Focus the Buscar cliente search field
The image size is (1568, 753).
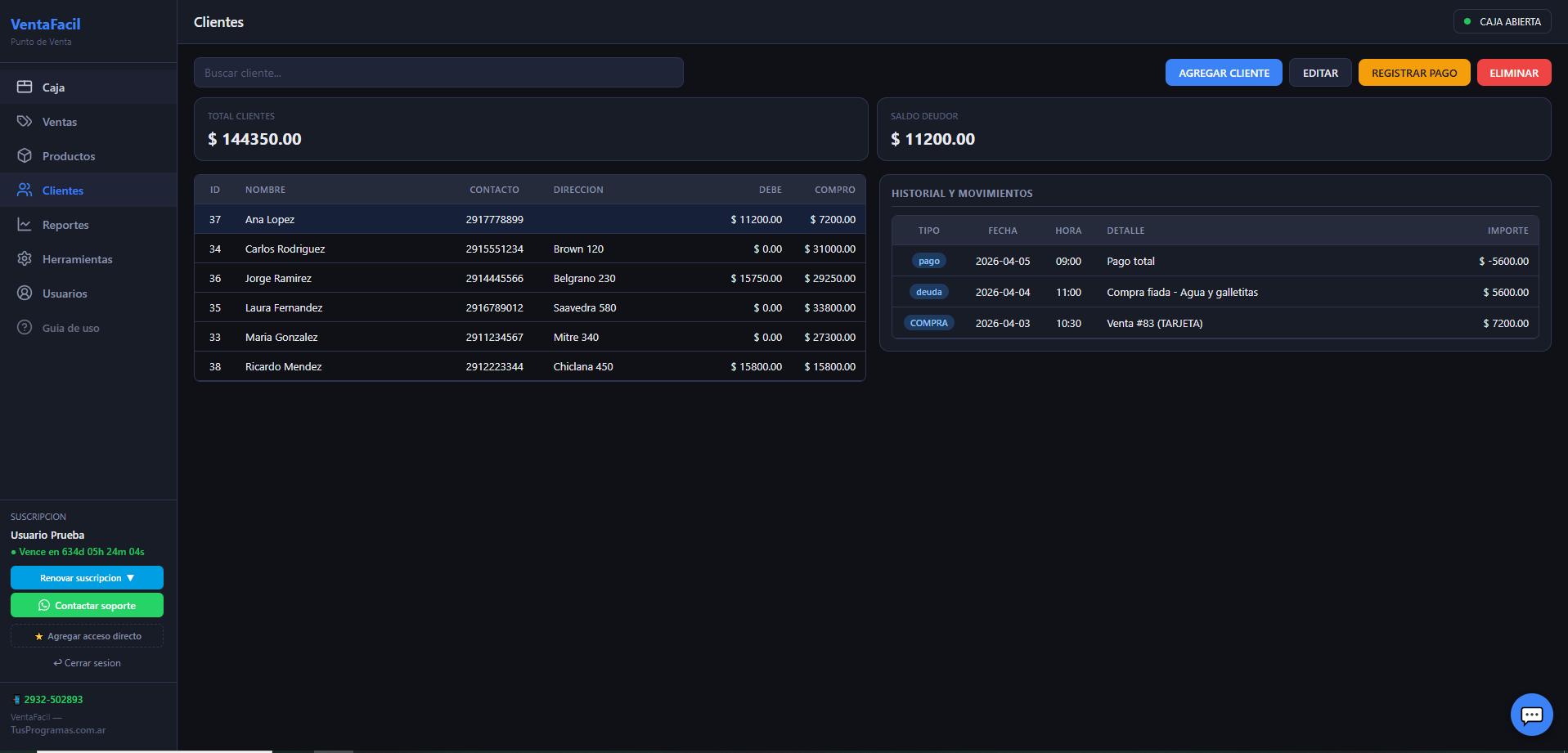[x=438, y=73]
